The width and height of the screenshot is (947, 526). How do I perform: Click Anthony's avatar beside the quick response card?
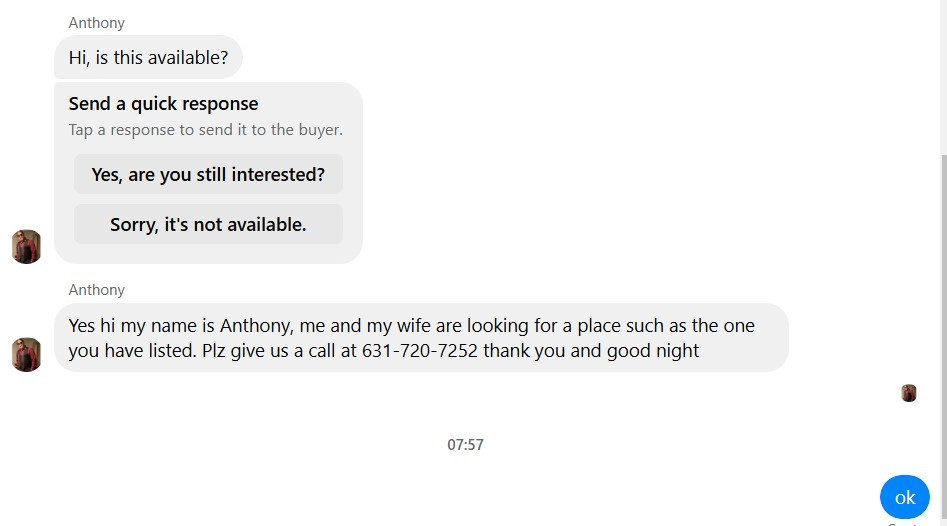click(x=27, y=246)
